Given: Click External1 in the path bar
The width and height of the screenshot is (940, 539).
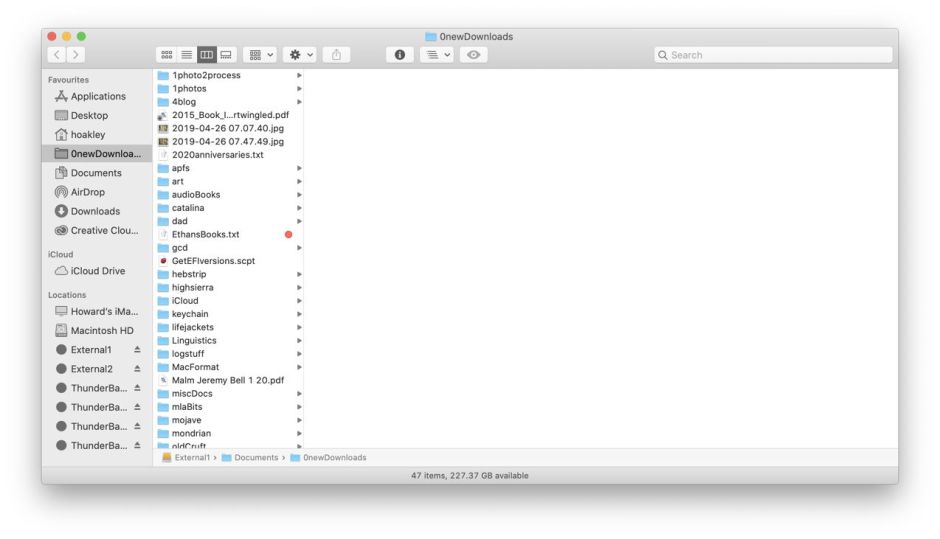Looking at the screenshot, I should coord(192,457).
